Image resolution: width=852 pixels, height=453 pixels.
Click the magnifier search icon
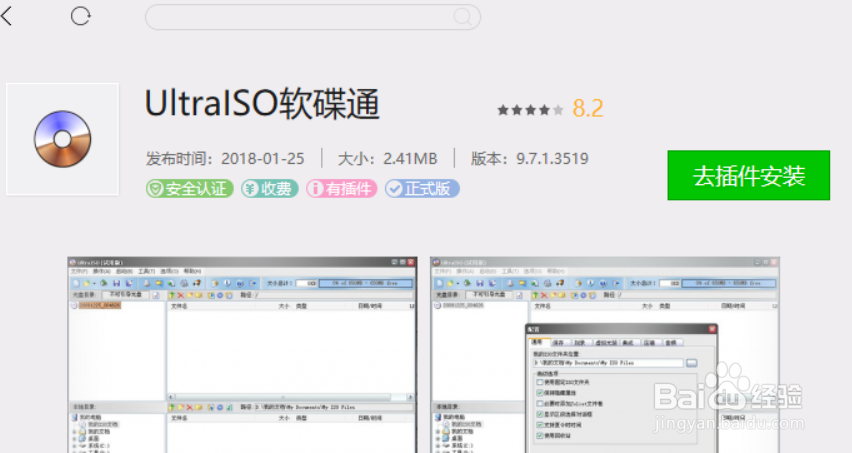[x=462, y=17]
